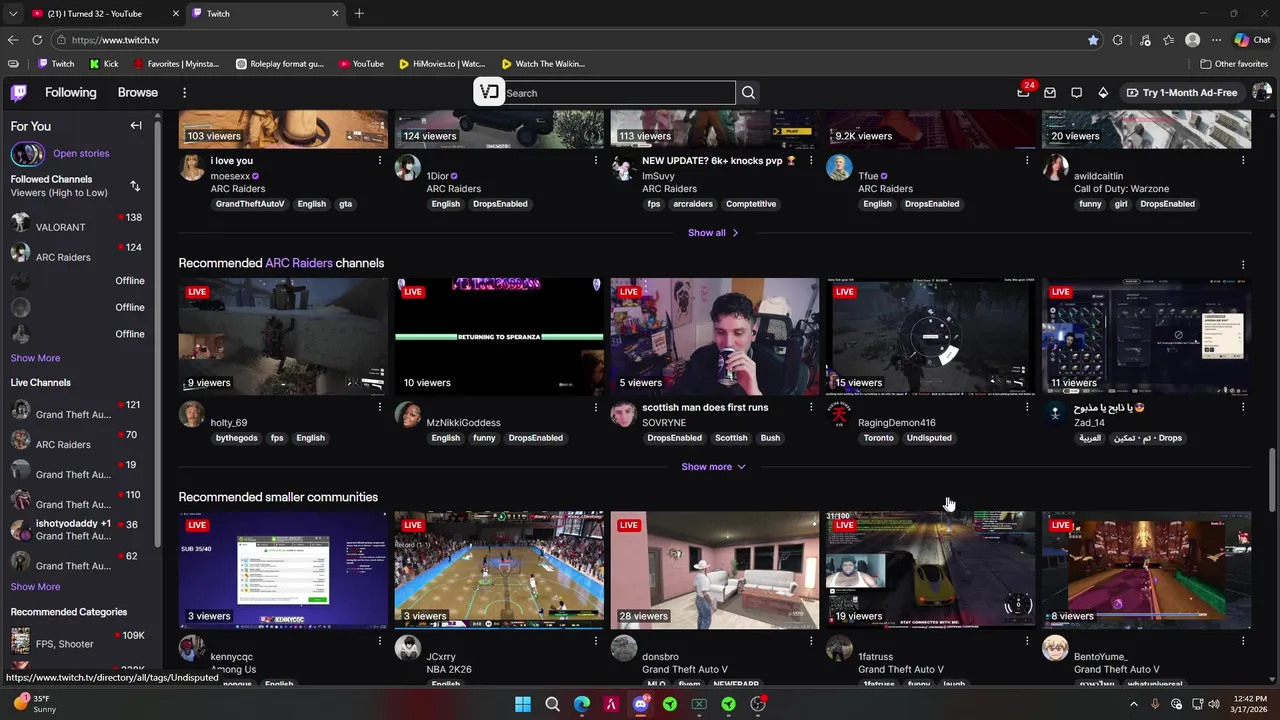
Task: Open Discord from the taskbar
Action: [641, 704]
